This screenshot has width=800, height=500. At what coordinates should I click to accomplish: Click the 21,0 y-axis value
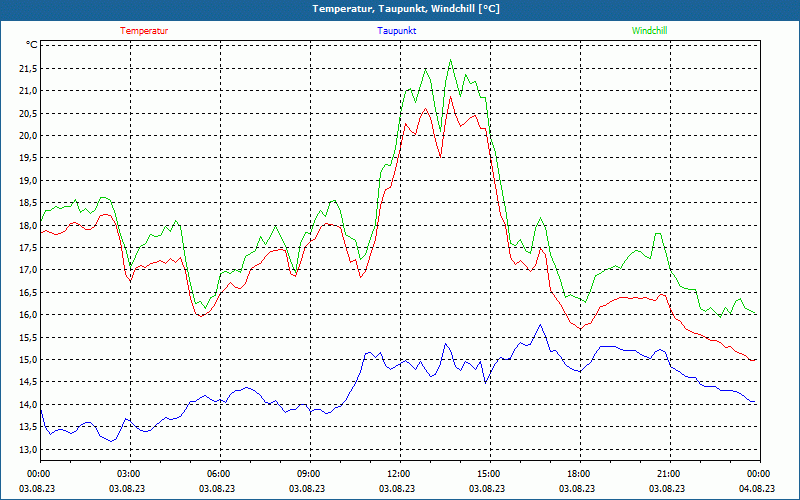click(28, 91)
